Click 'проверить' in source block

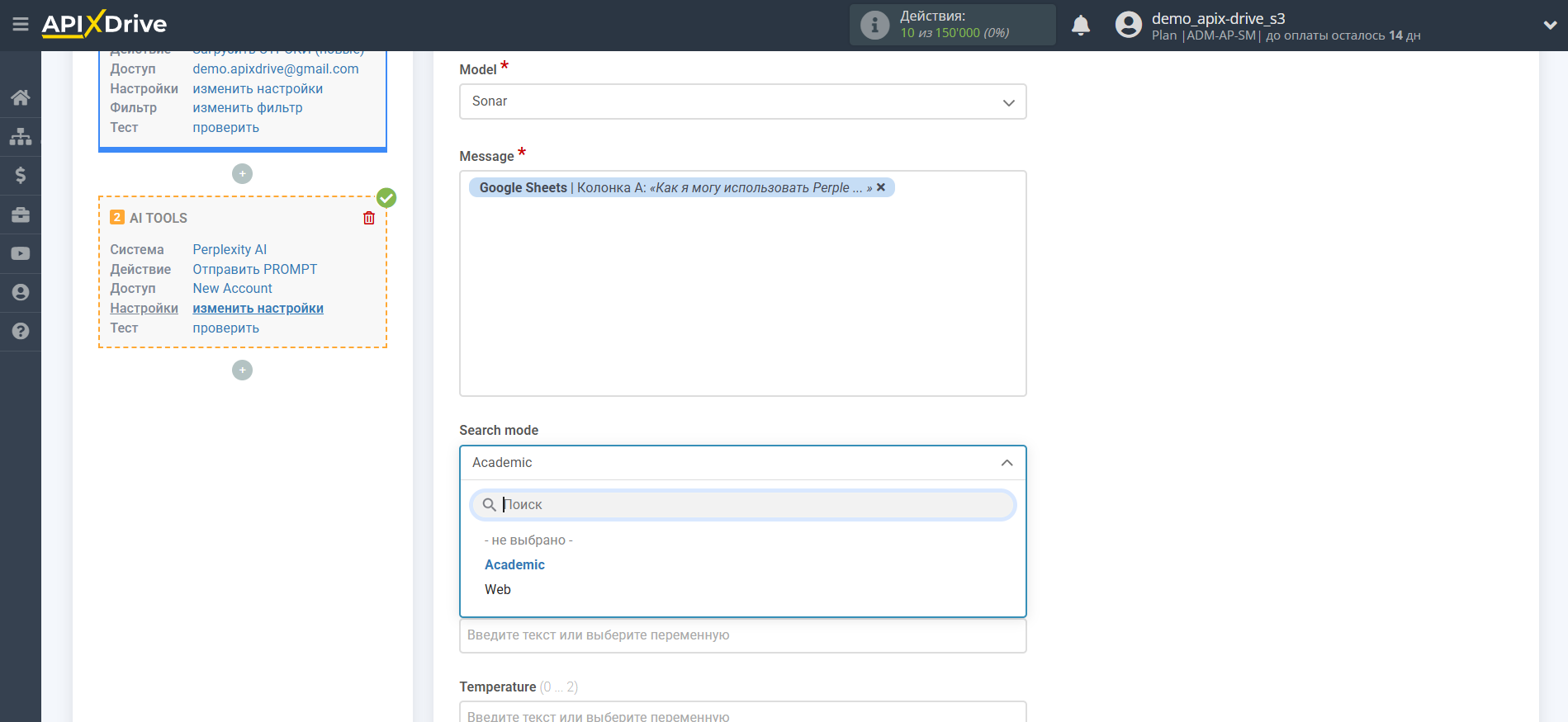click(225, 127)
